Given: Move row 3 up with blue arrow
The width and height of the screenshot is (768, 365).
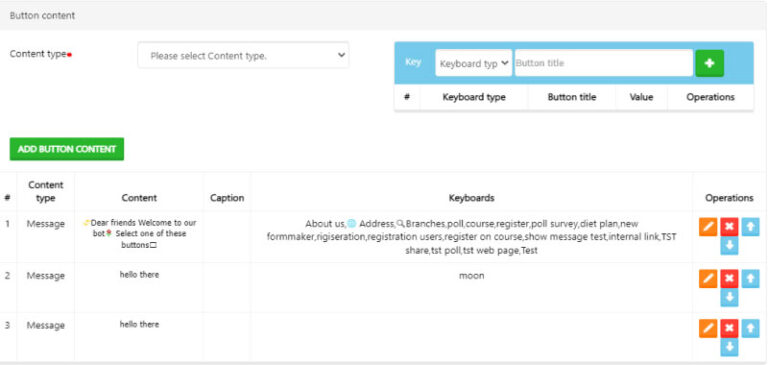Looking at the screenshot, I should click(750, 328).
